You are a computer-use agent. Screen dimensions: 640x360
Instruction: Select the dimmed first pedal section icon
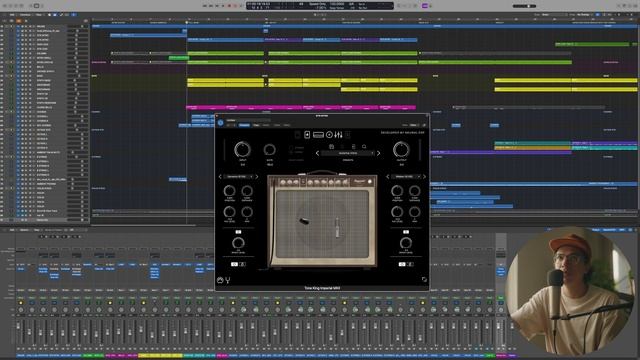[x=297, y=135]
